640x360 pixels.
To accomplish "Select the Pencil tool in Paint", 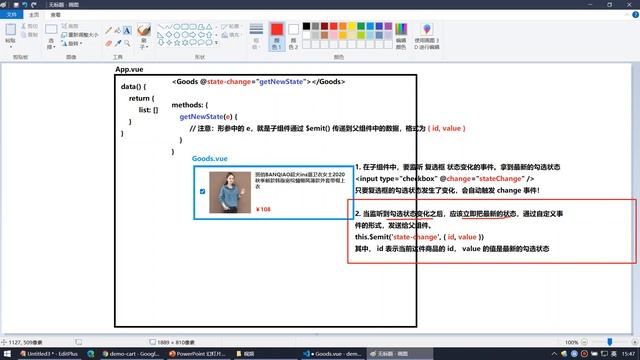I will click(109, 30).
